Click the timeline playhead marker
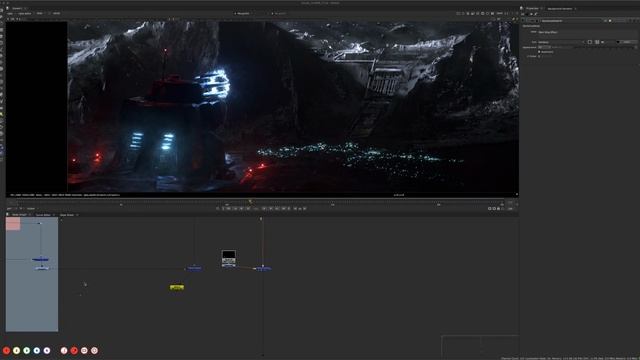640x360 pixels. click(250, 201)
